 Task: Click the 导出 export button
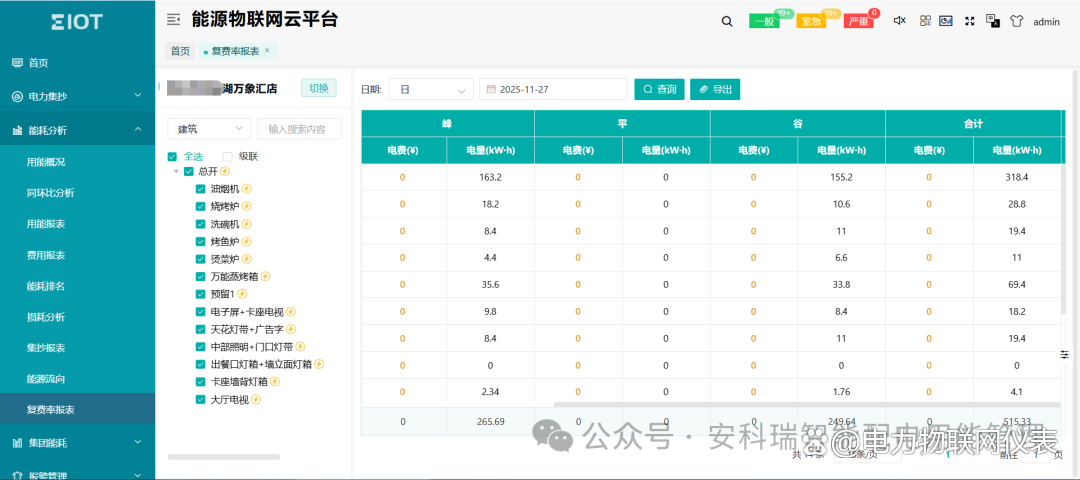tap(715, 90)
